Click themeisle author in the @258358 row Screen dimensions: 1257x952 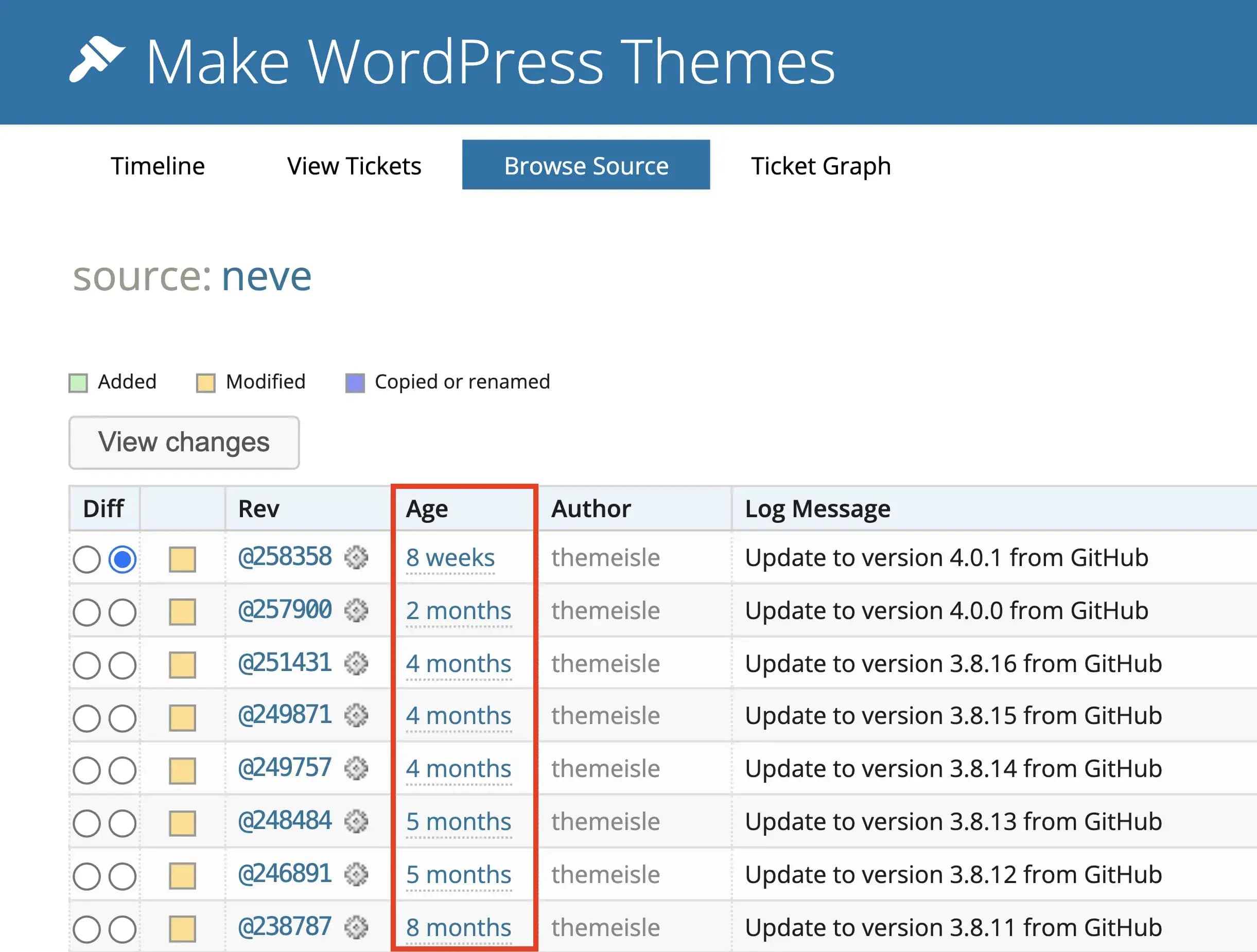[606, 558]
